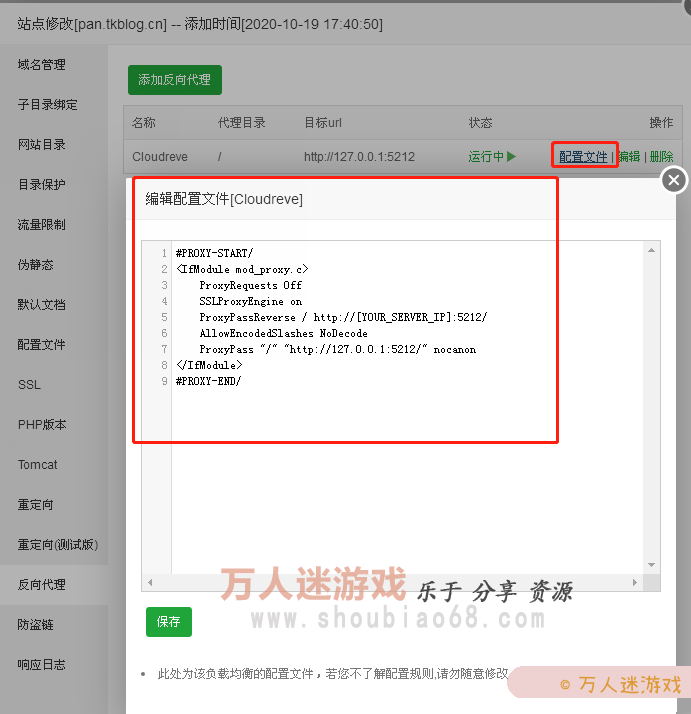This screenshot has height=714, width=691.
Task: Click line number 5 in editor gutter
Action: tap(164, 317)
